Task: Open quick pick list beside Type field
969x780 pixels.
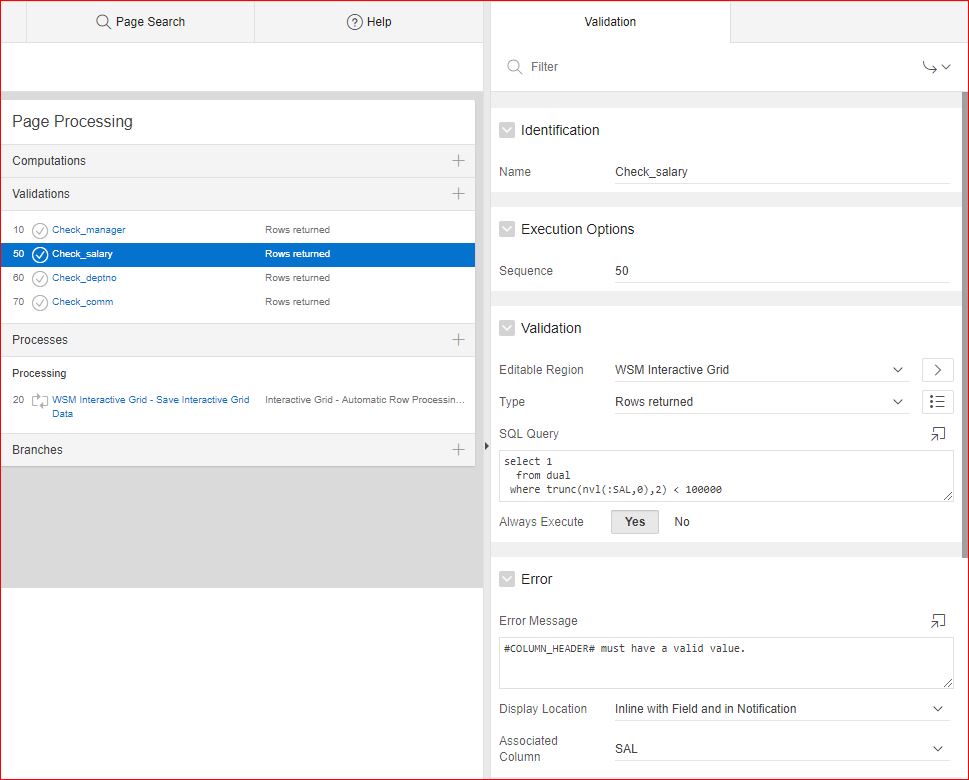Action: [x=937, y=402]
